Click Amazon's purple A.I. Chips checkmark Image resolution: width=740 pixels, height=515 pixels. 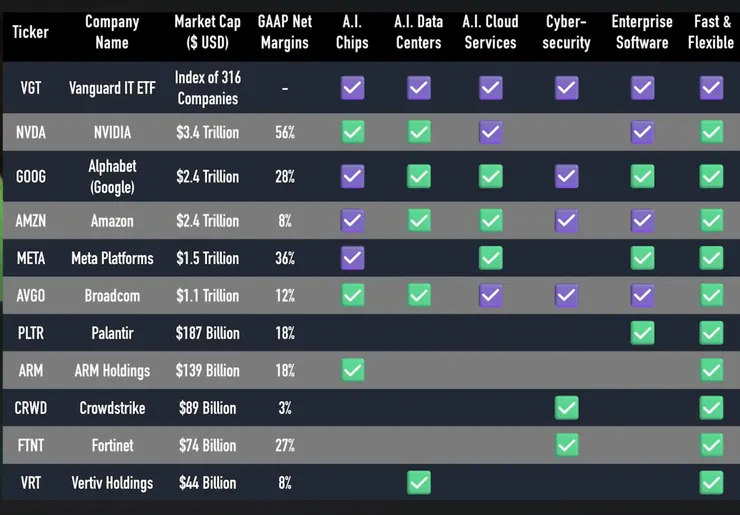352,220
